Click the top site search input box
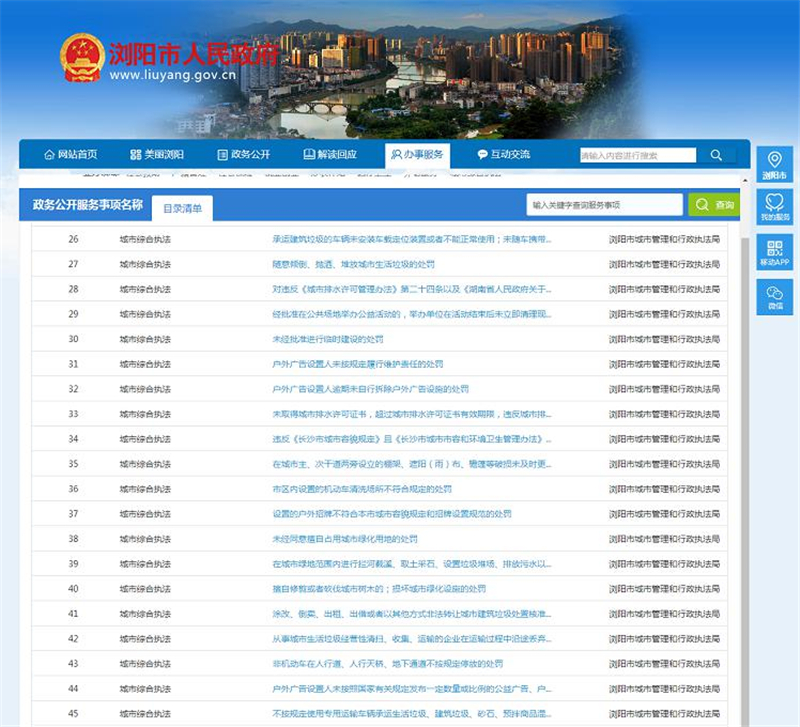This screenshot has height=727, width=800. [637, 155]
